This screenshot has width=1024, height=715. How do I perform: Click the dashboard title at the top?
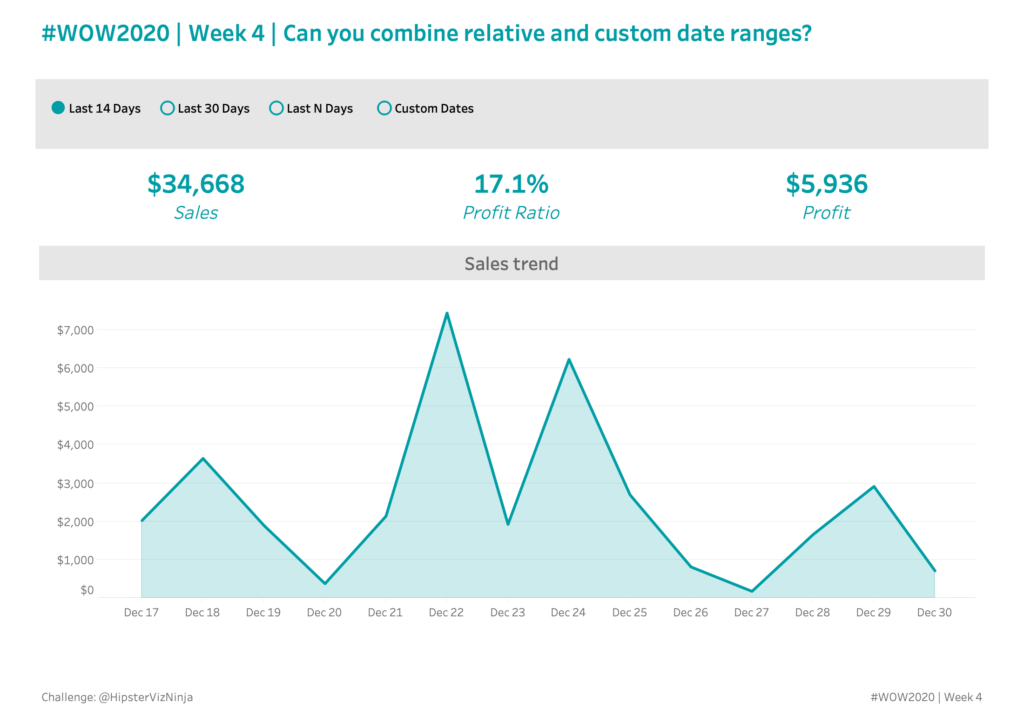tap(426, 34)
